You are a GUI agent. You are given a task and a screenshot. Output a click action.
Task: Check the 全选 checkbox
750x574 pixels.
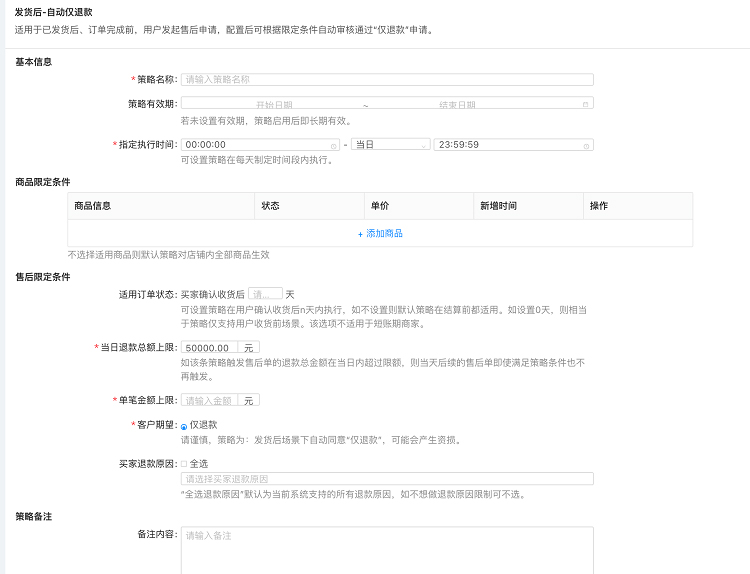(184, 464)
